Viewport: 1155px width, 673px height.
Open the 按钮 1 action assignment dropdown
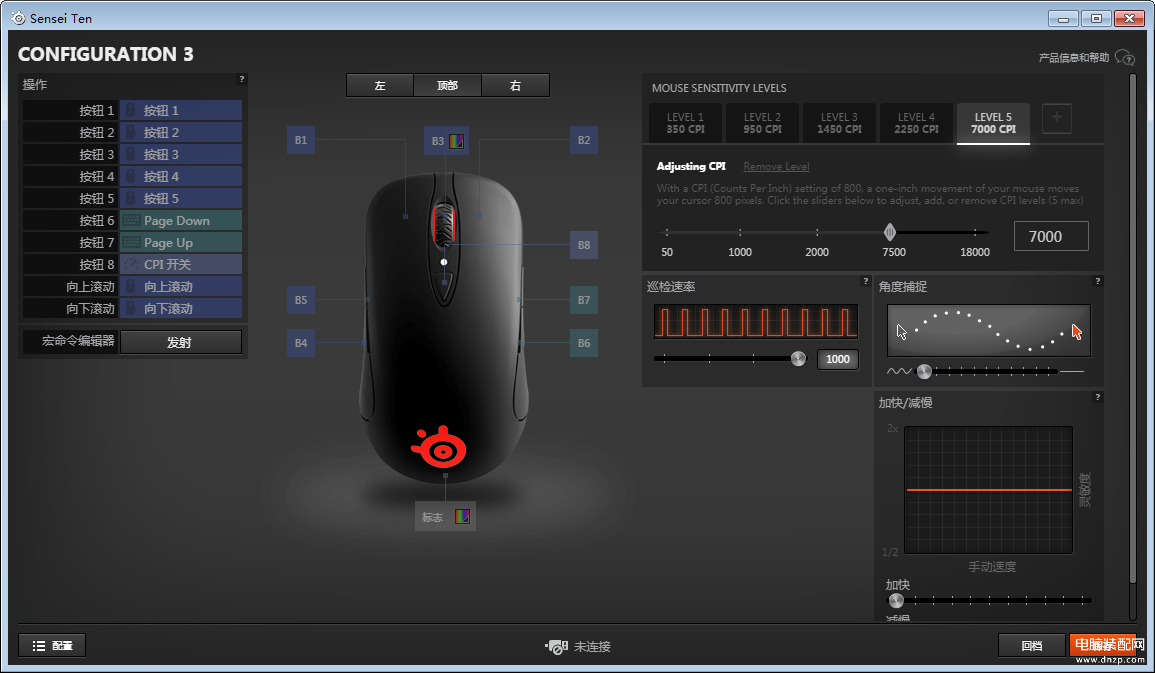tap(181, 110)
